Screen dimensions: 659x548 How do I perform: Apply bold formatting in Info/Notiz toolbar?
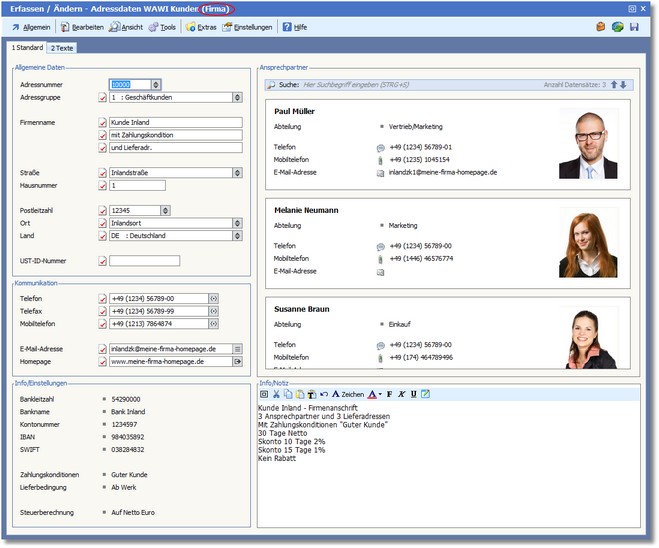pos(389,395)
